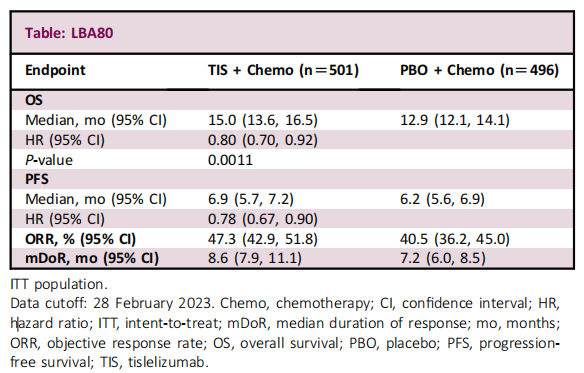Select the OS section row label
The image size is (584, 373).
(x=34, y=100)
